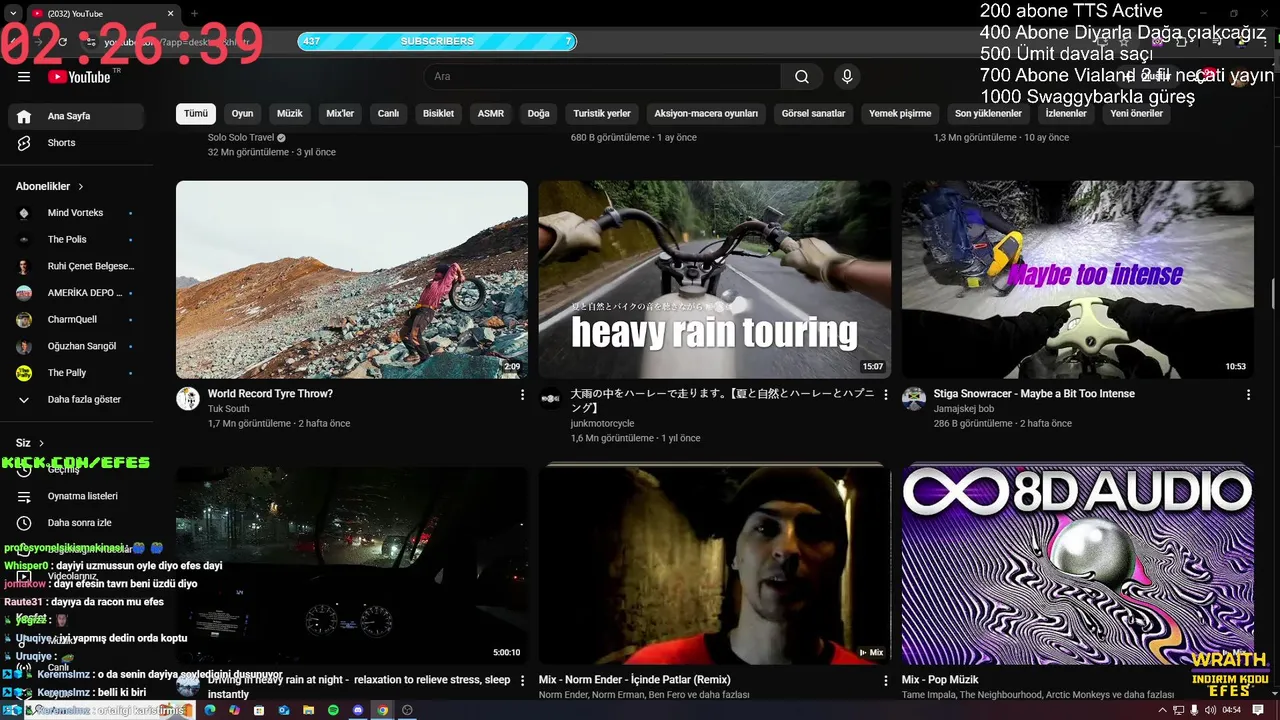Open Jamajskej bob channel name link
The height and width of the screenshot is (720, 1280).
click(964, 409)
